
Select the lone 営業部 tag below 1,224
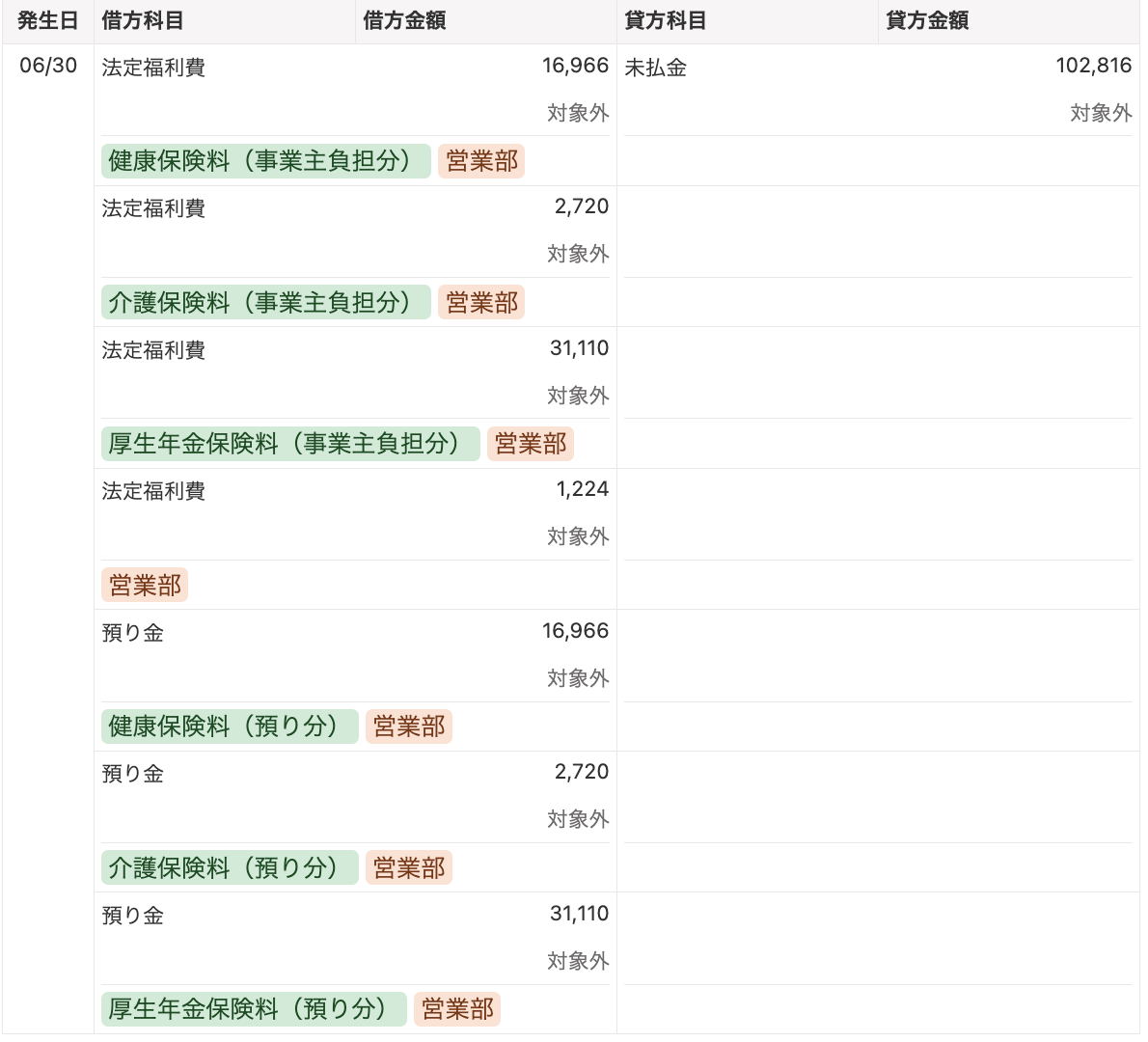[x=145, y=585]
